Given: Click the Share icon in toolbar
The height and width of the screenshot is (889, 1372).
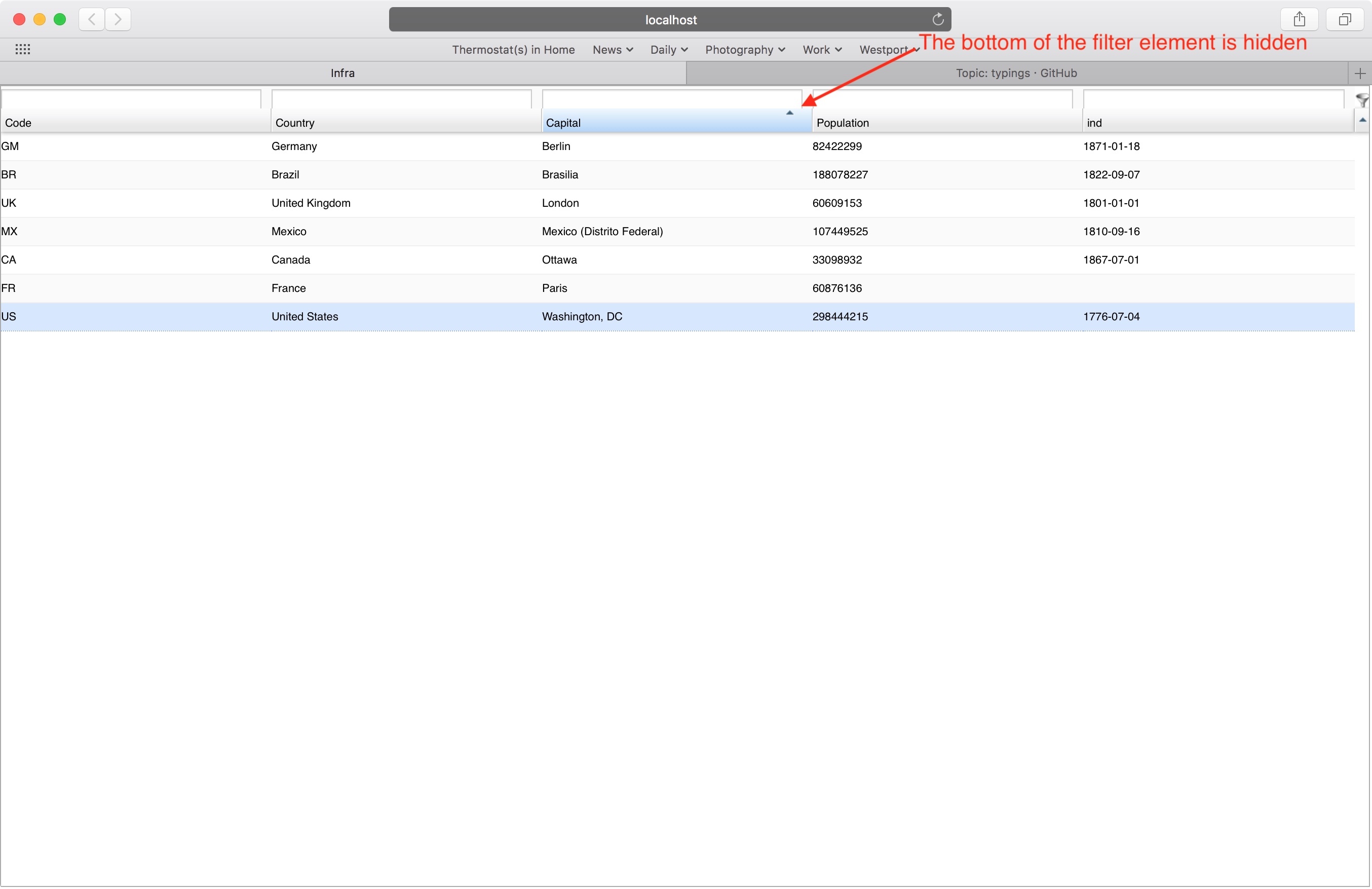Looking at the screenshot, I should [1299, 20].
